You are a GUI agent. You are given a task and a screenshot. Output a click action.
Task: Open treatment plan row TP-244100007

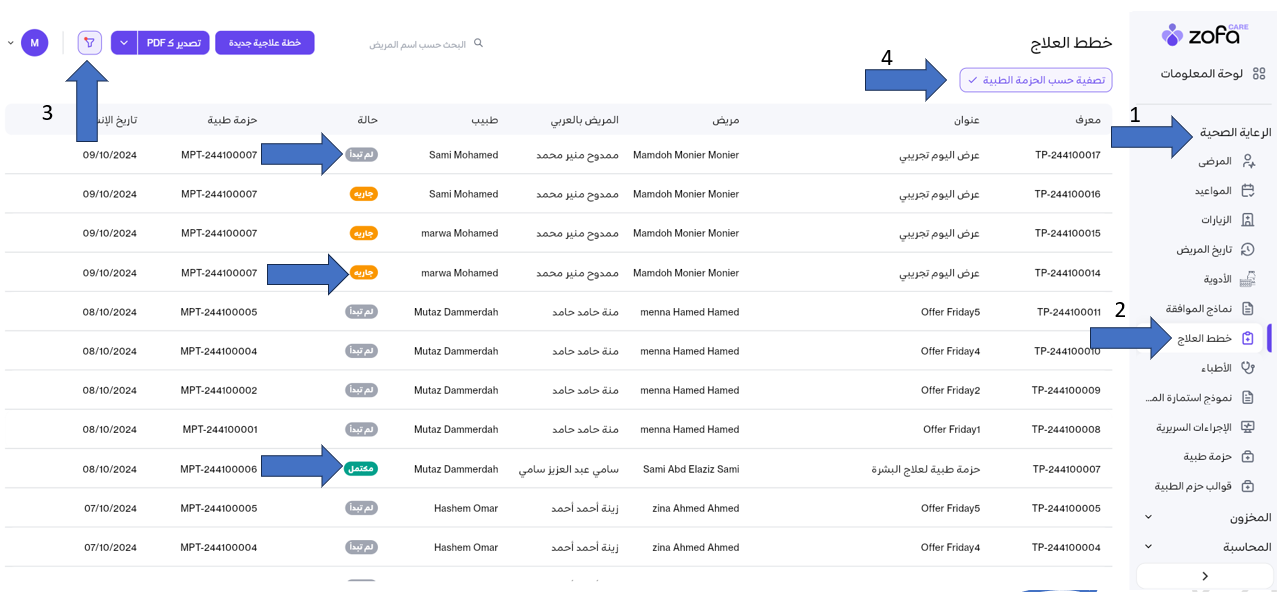(x=1066, y=469)
